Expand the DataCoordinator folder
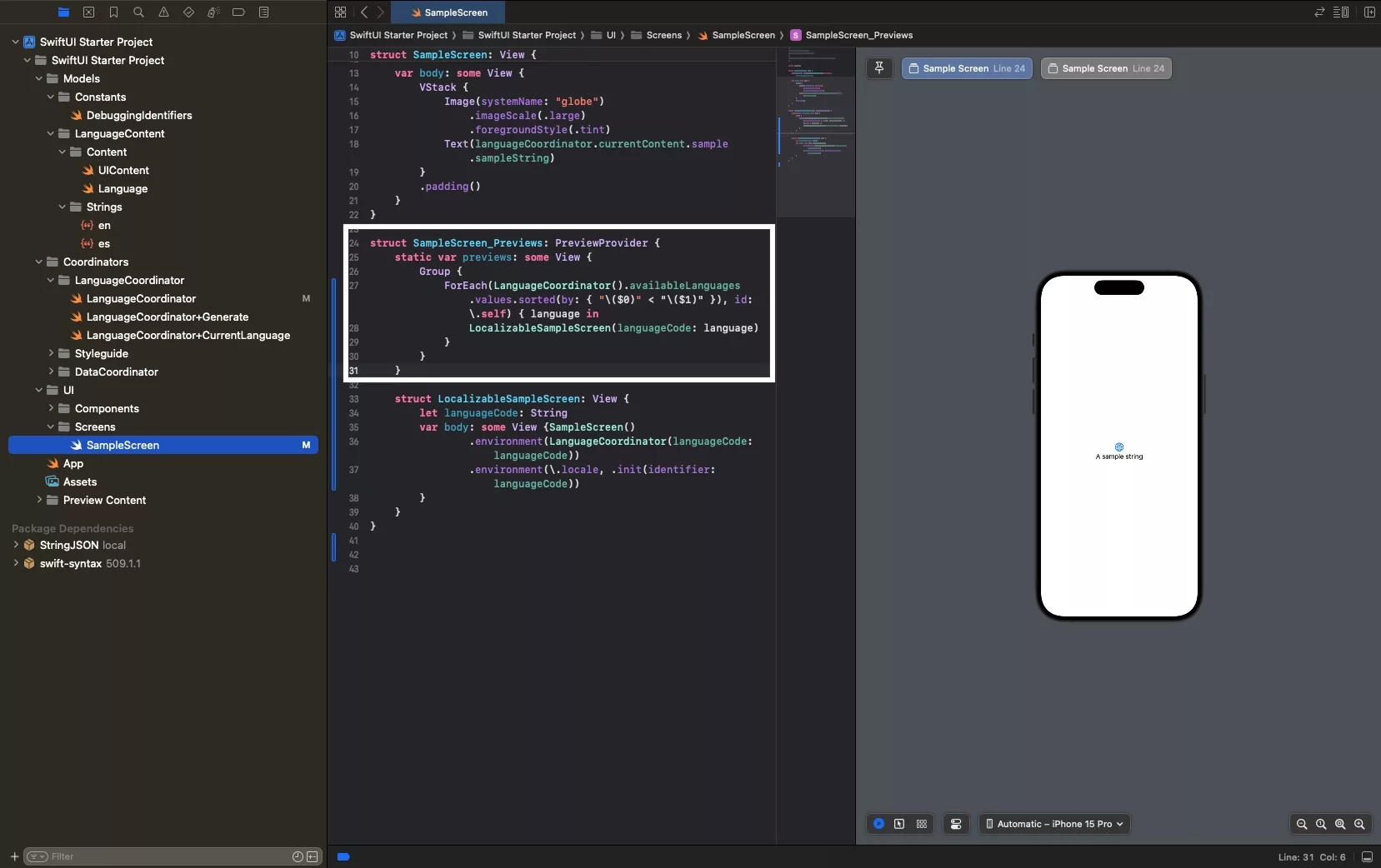1381x868 pixels. [50, 372]
